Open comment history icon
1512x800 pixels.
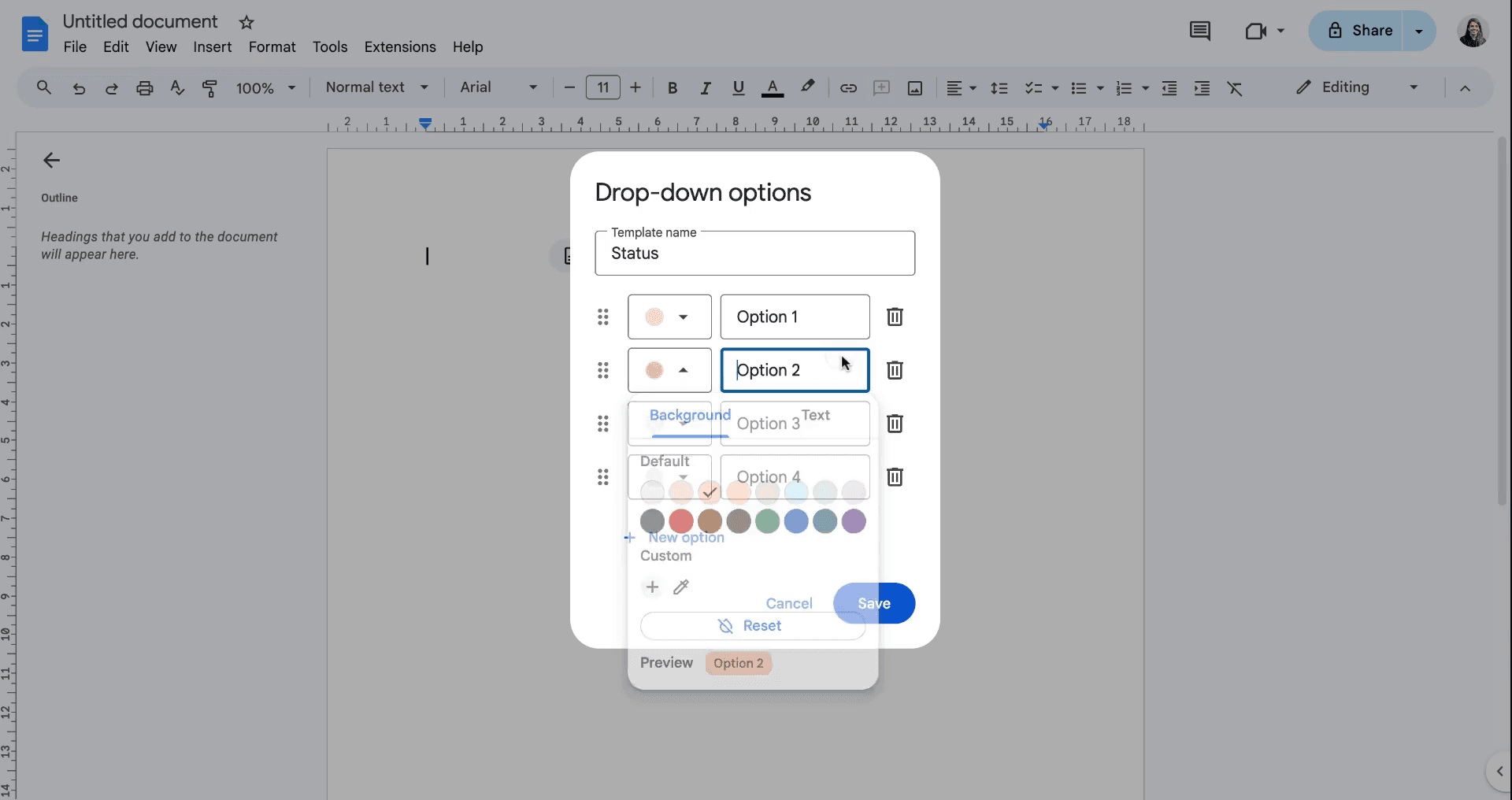click(1199, 31)
